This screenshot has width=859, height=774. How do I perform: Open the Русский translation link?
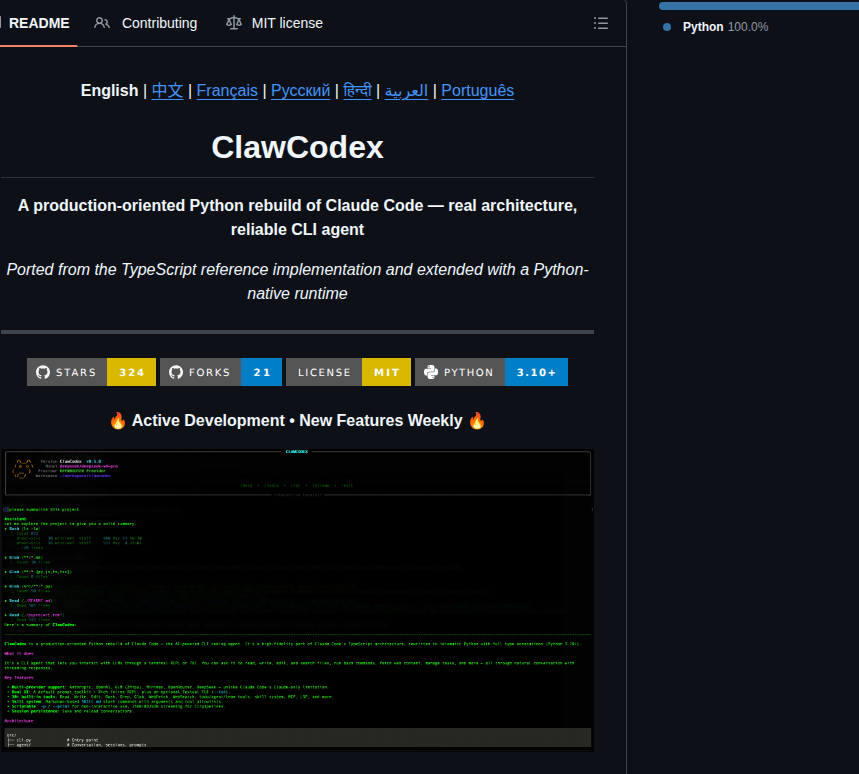pyautogui.click(x=300, y=90)
